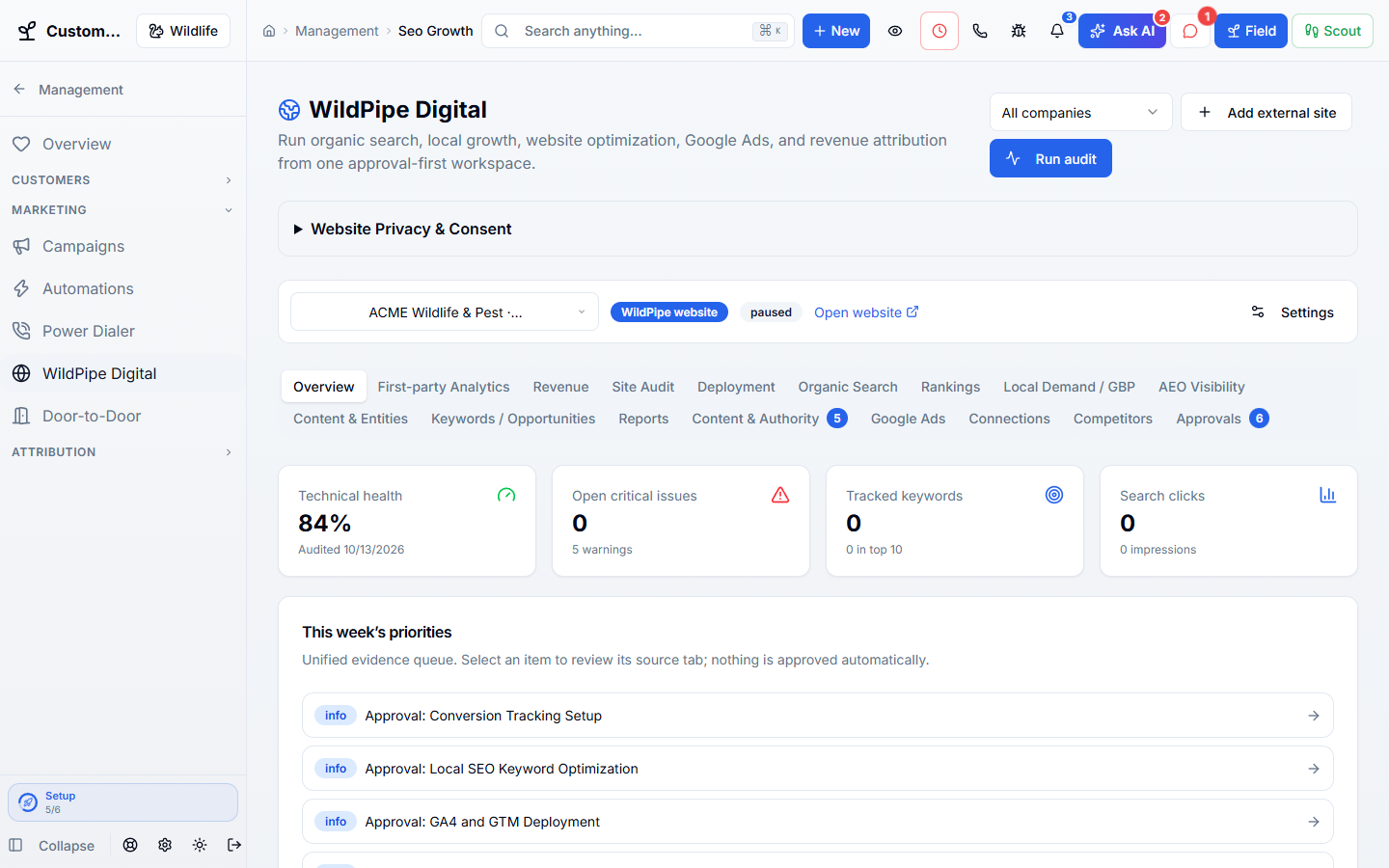Expand the ATTRIBUTION sidebar section
Screen dimensions: 1389x868
pos(123,452)
